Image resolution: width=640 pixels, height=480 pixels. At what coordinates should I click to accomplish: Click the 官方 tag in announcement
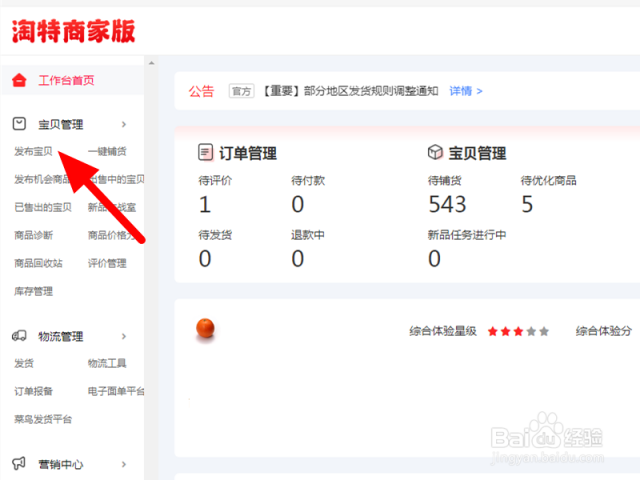[242, 91]
